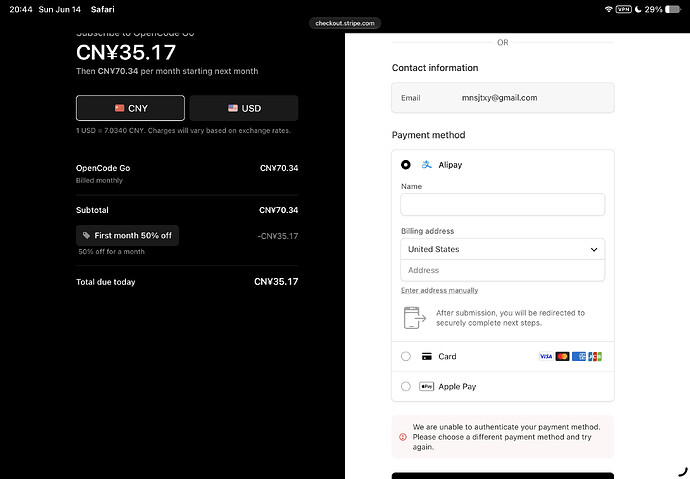The width and height of the screenshot is (690, 479).
Task: Click the black submit button at bottom
Action: [503, 475]
